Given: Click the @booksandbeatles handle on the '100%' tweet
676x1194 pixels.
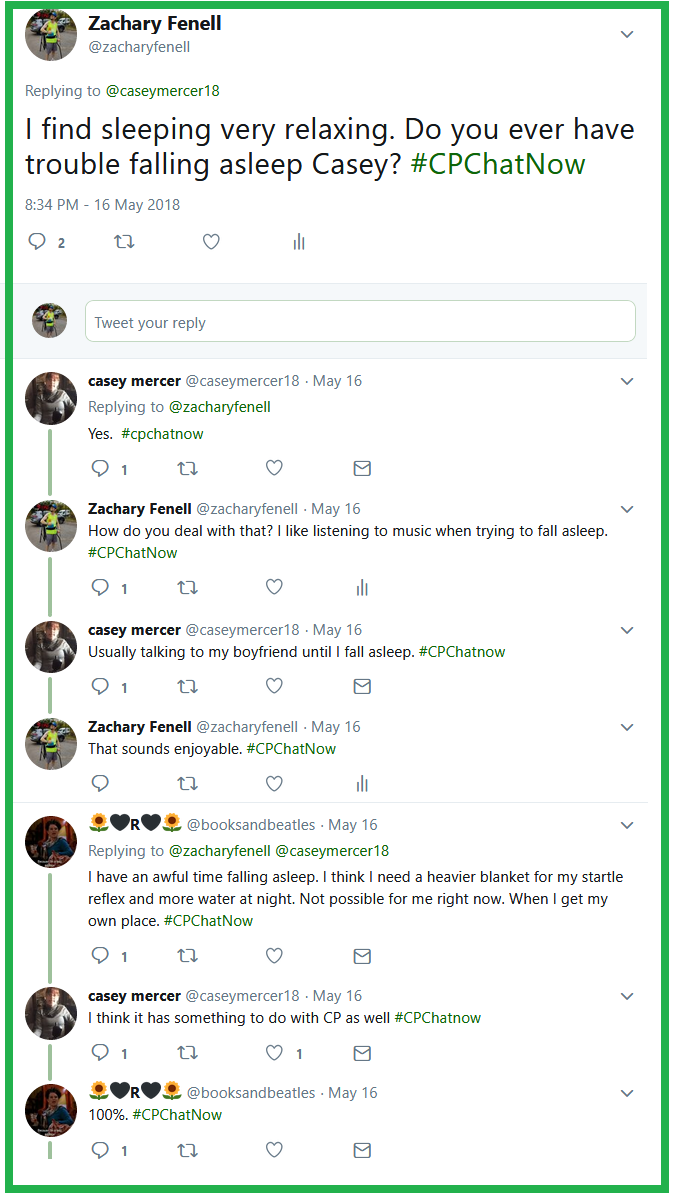Looking at the screenshot, I should tap(251, 1093).
